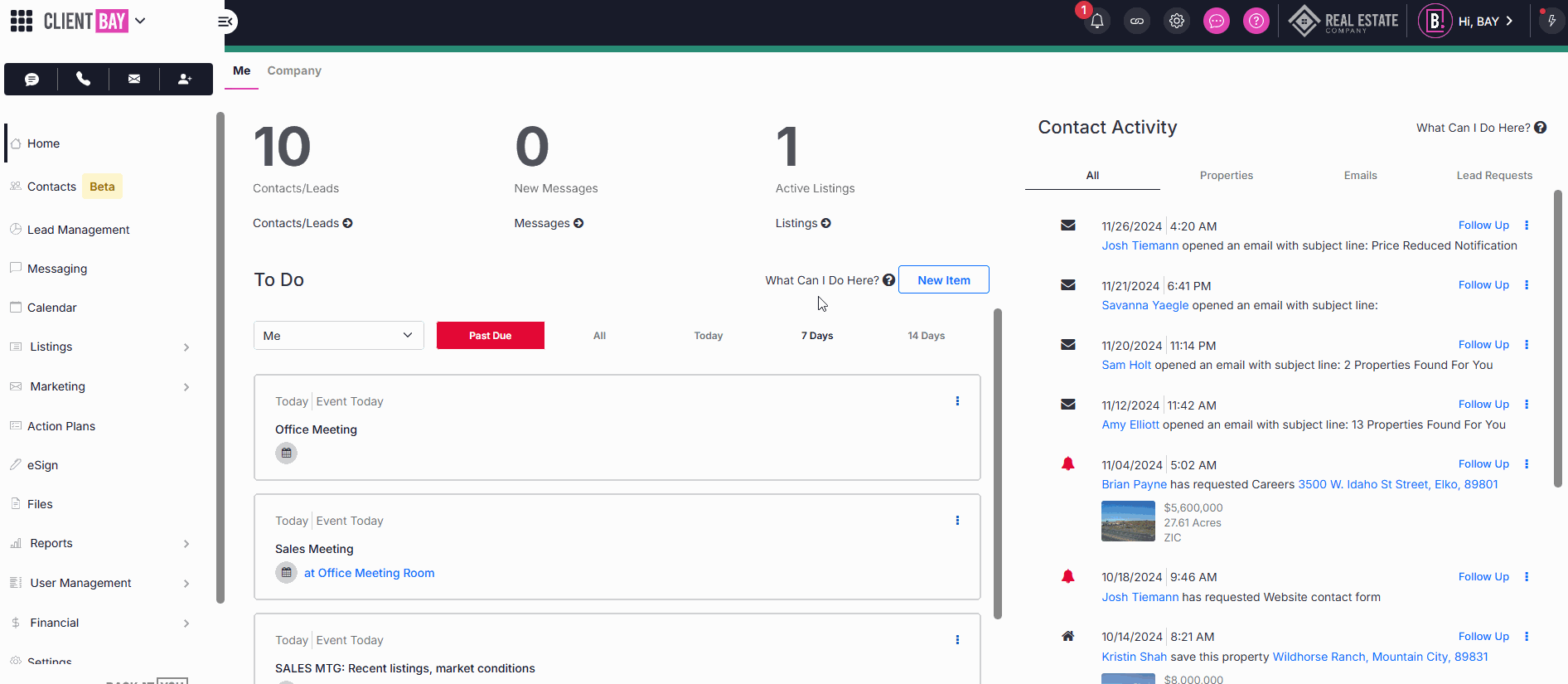Open the Listings link under Active Listings
1568x684 pixels.
click(803, 223)
